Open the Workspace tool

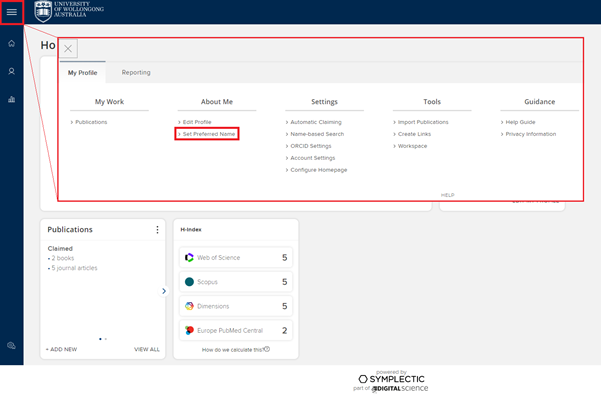click(x=410, y=146)
